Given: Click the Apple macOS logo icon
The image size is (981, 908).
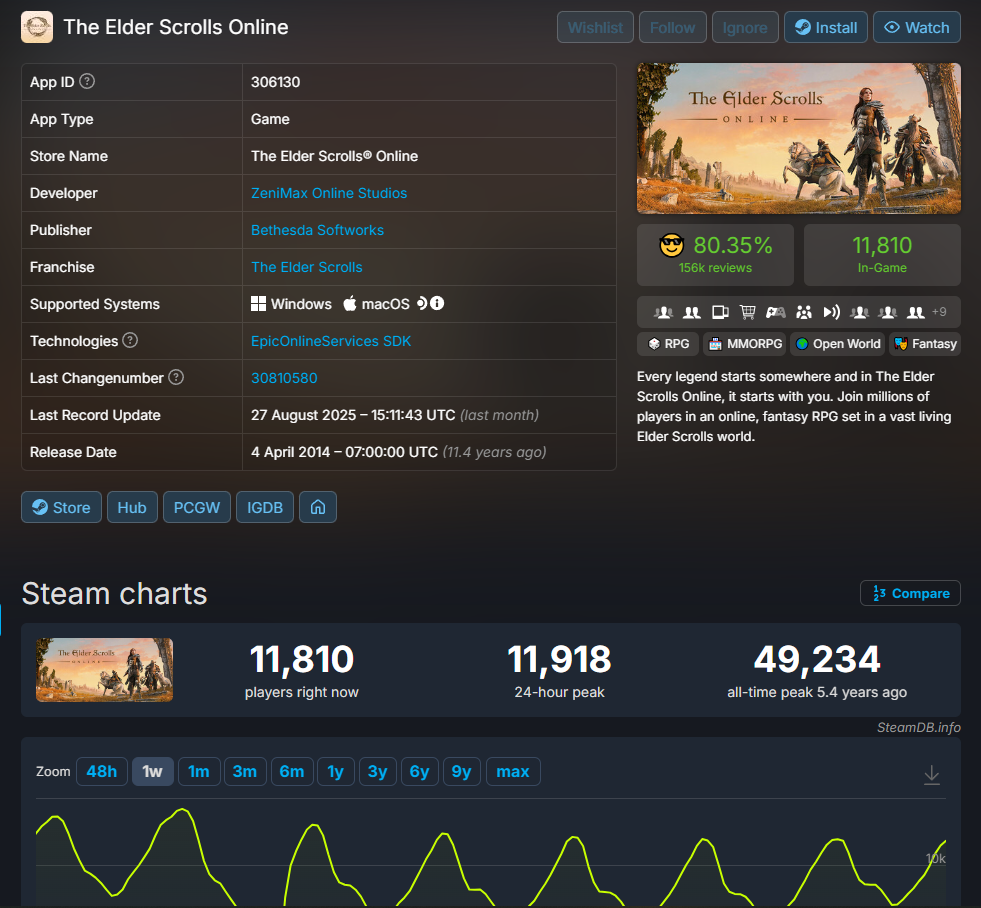Looking at the screenshot, I should coord(350,304).
